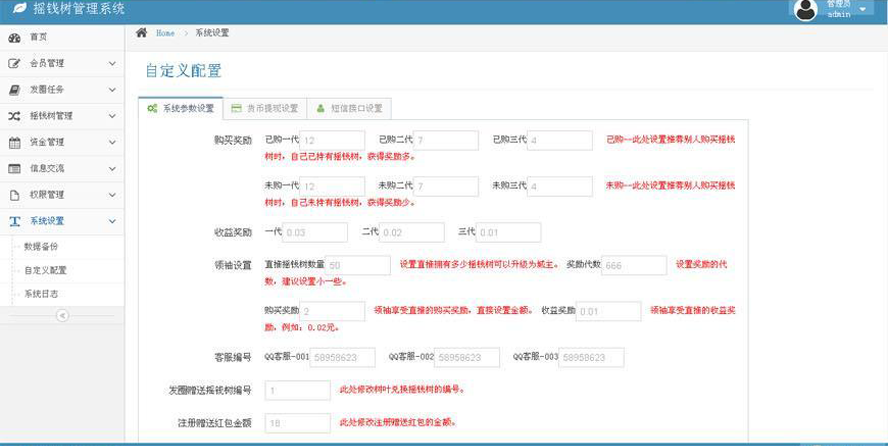Go to 首页 in sidebar
The height and width of the screenshot is (446, 888).
pyautogui.click(x=62, y=37)
